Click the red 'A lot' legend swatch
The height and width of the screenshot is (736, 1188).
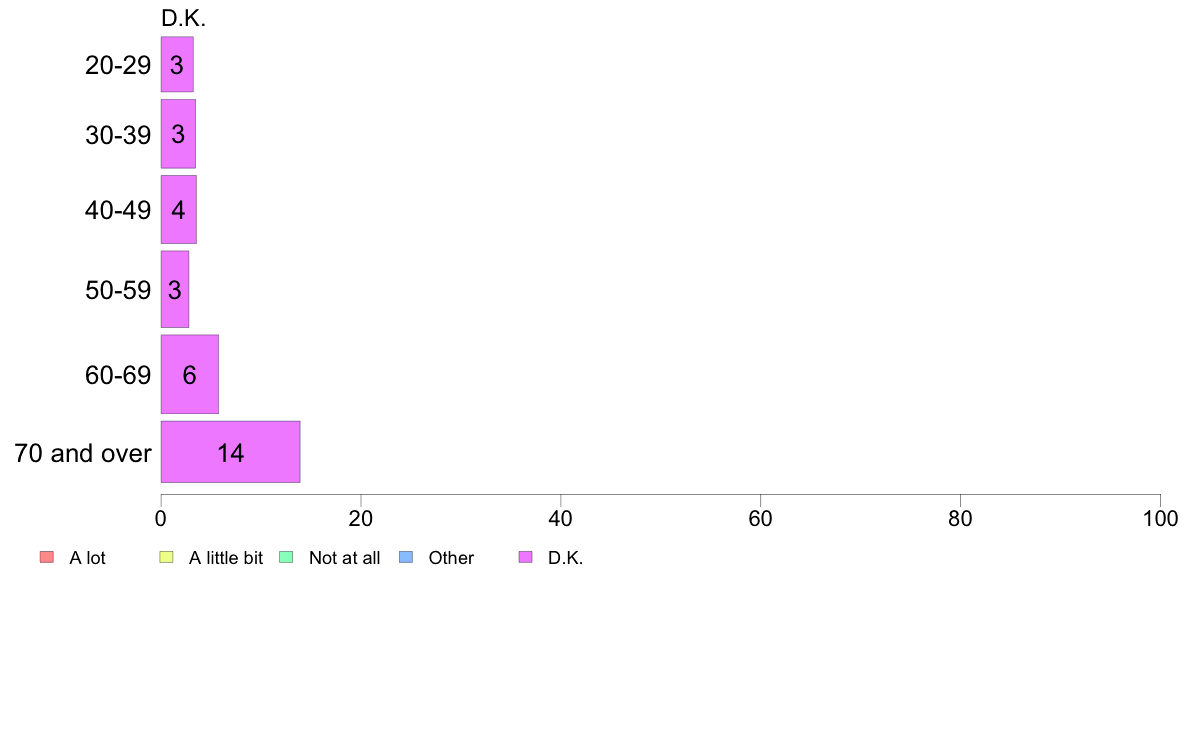47,557
